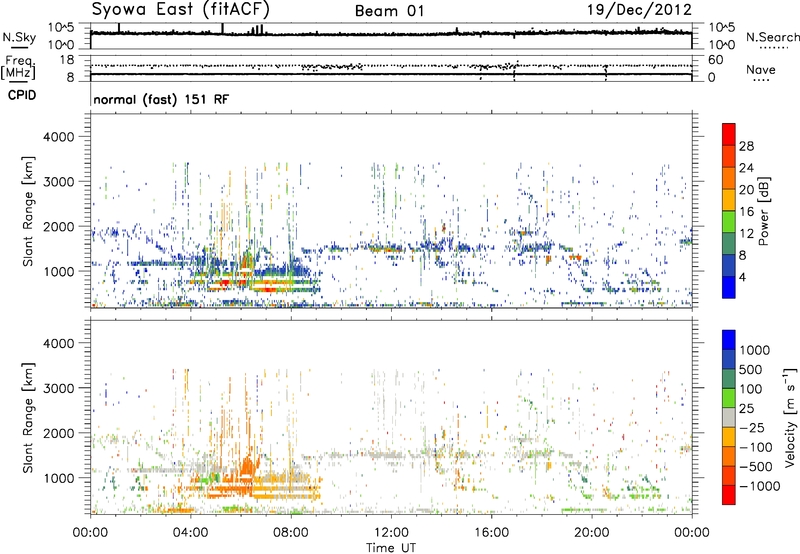Click the '08:00' time axis label
This screenshot has width=800, height=554.
(x=291, y=533)
